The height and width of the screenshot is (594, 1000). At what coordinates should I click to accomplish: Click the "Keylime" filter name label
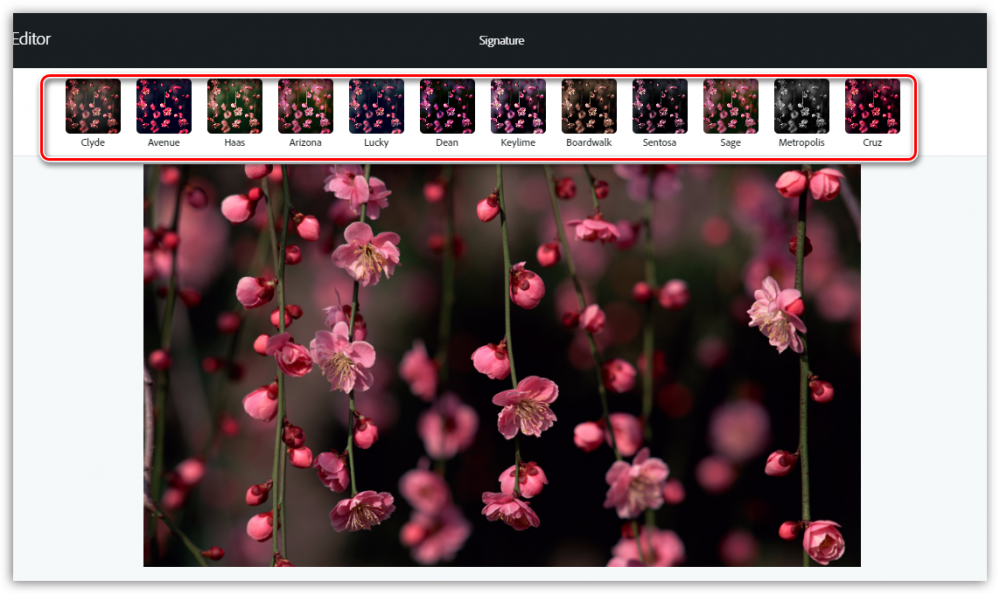pos(518,143)
